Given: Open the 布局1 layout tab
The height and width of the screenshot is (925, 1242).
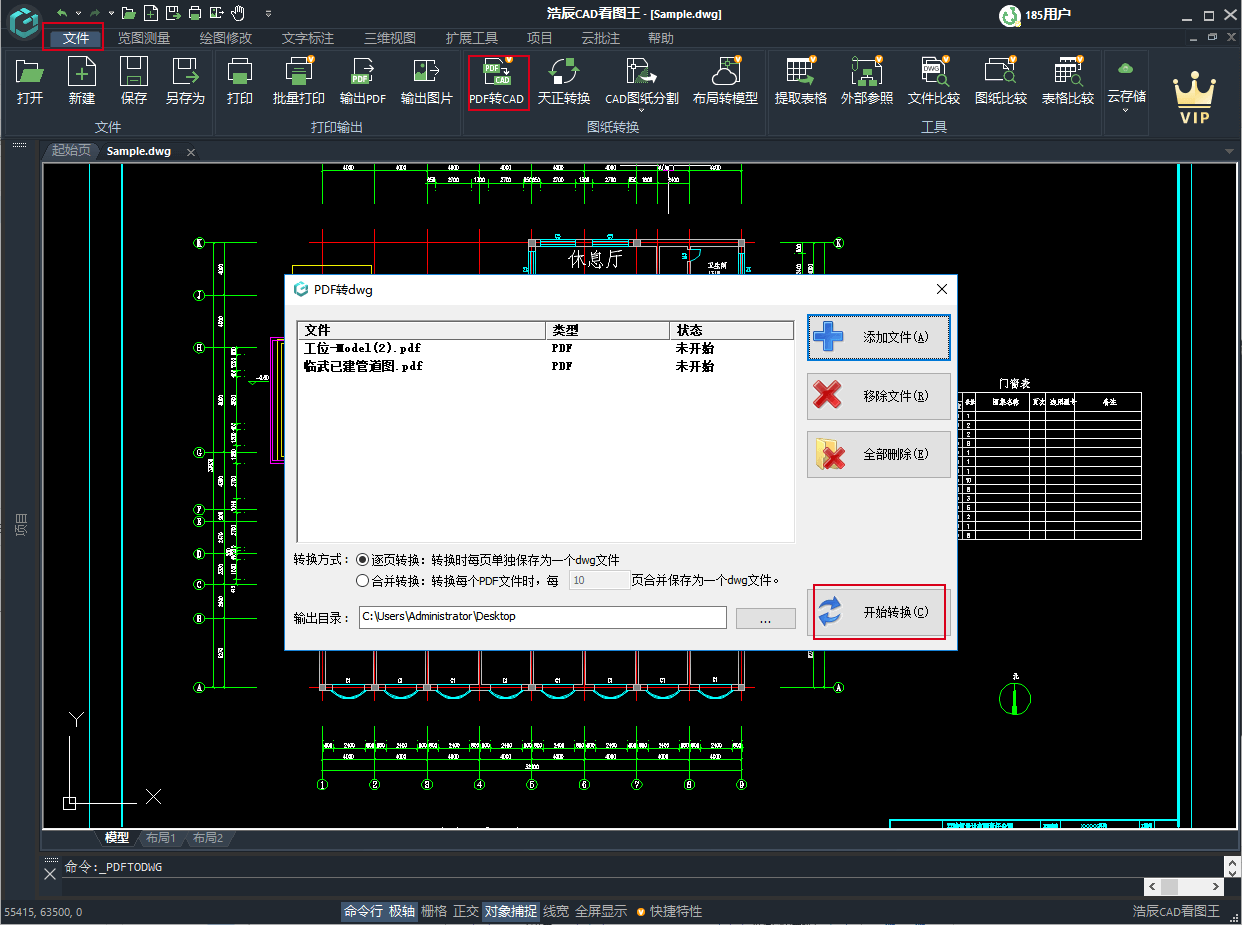Looking at the screenshot, I should click(x=160, y=838).
